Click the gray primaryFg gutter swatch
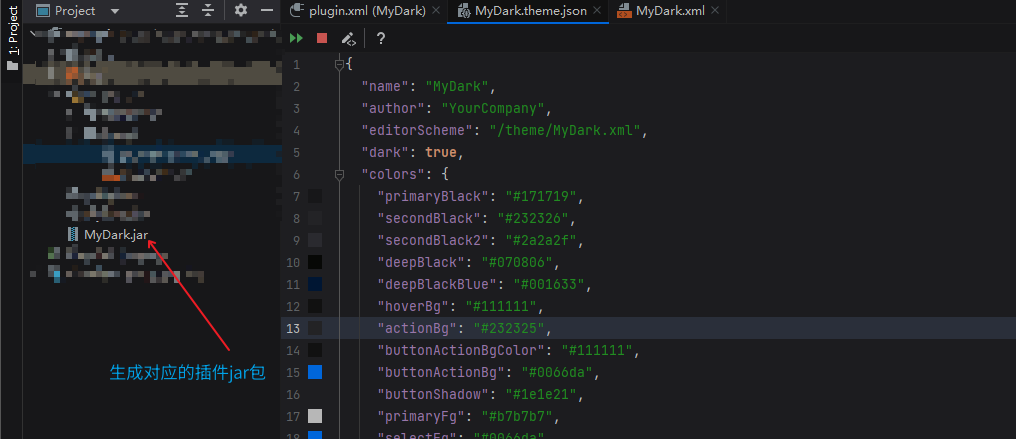Viewport: 1016px width, 439px height. (x=315, y=416)
